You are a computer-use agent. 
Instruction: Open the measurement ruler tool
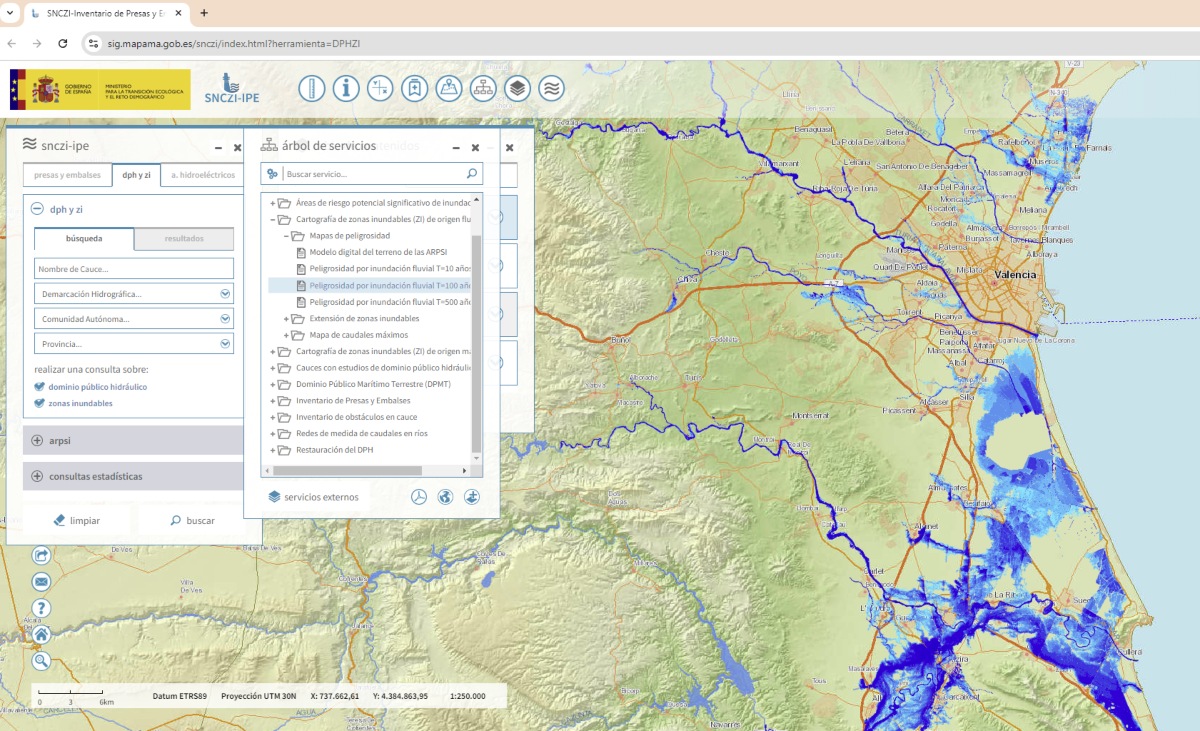pos(312,88)
